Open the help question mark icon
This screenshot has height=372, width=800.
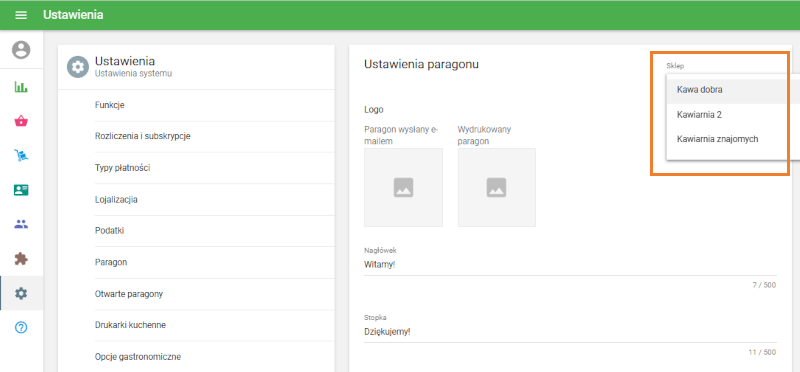(x=21, y=328)
